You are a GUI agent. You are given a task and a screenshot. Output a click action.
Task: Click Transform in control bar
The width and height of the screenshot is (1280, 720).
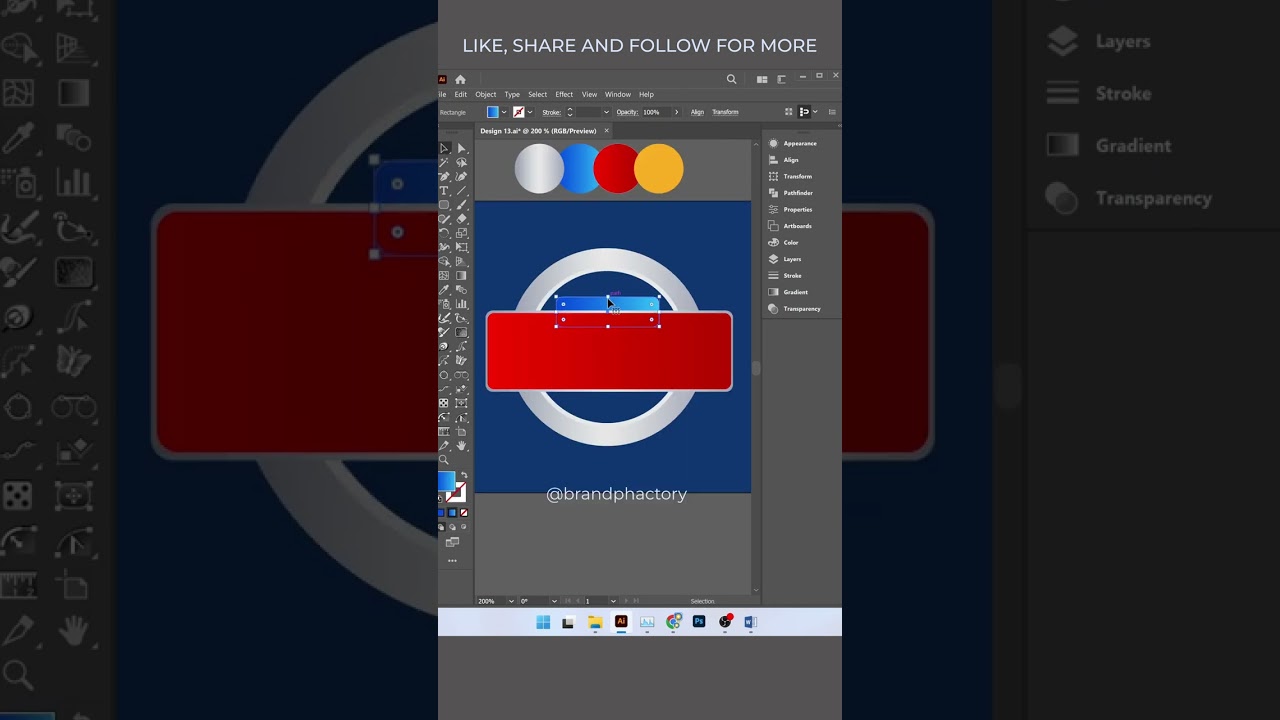725,112
